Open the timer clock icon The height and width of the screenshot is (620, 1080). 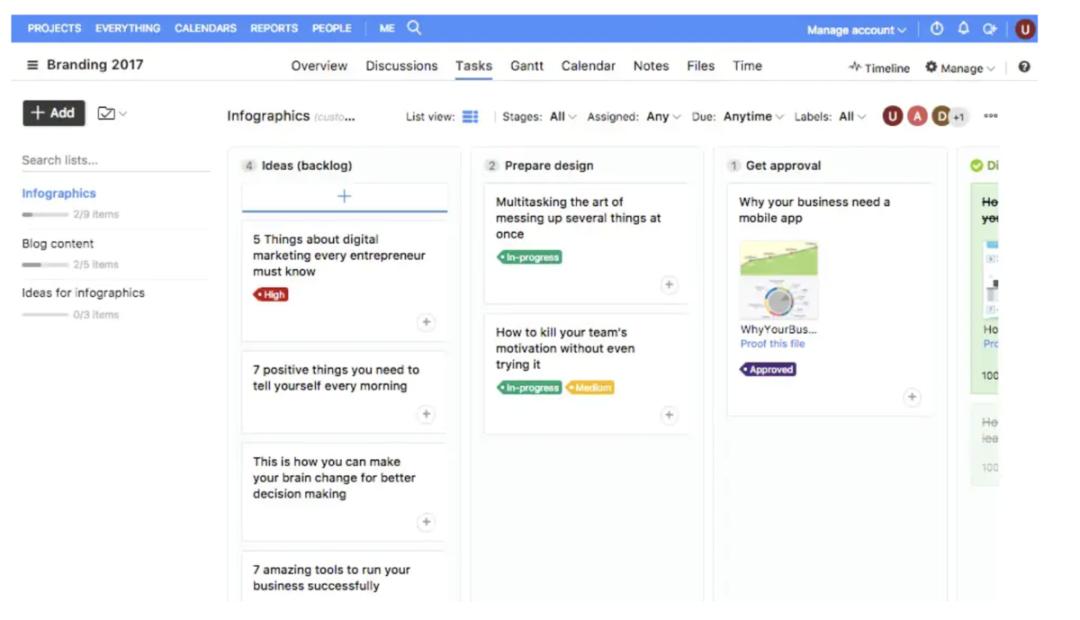[937, 29]
